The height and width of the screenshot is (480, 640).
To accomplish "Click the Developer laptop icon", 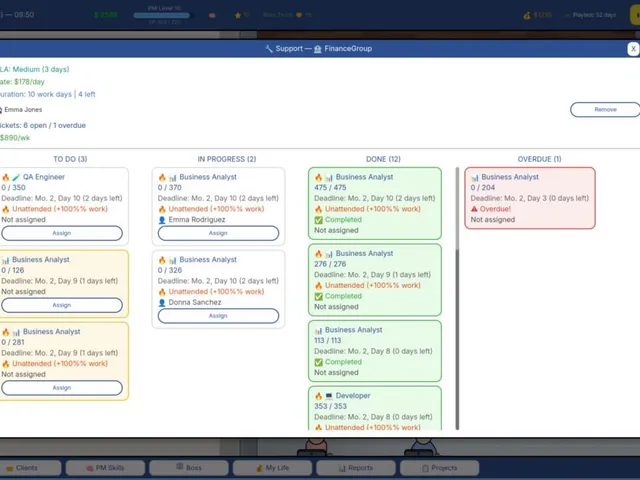I will pos(329,396).
